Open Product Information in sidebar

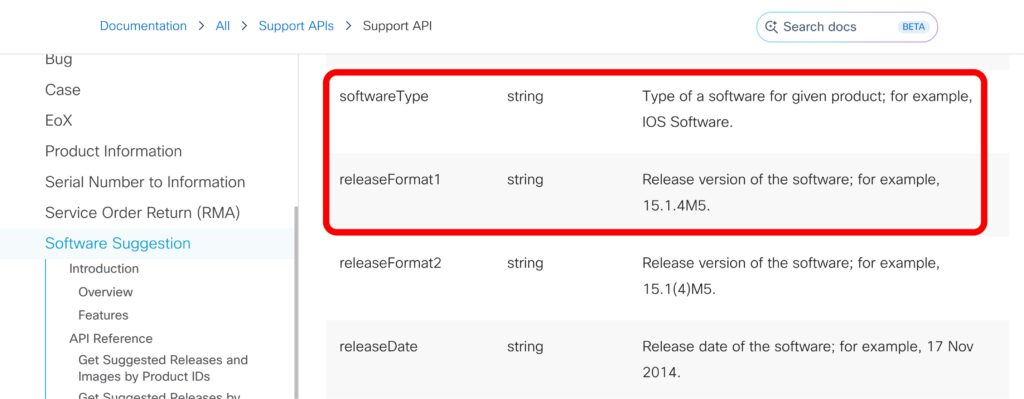pos(114,152)
